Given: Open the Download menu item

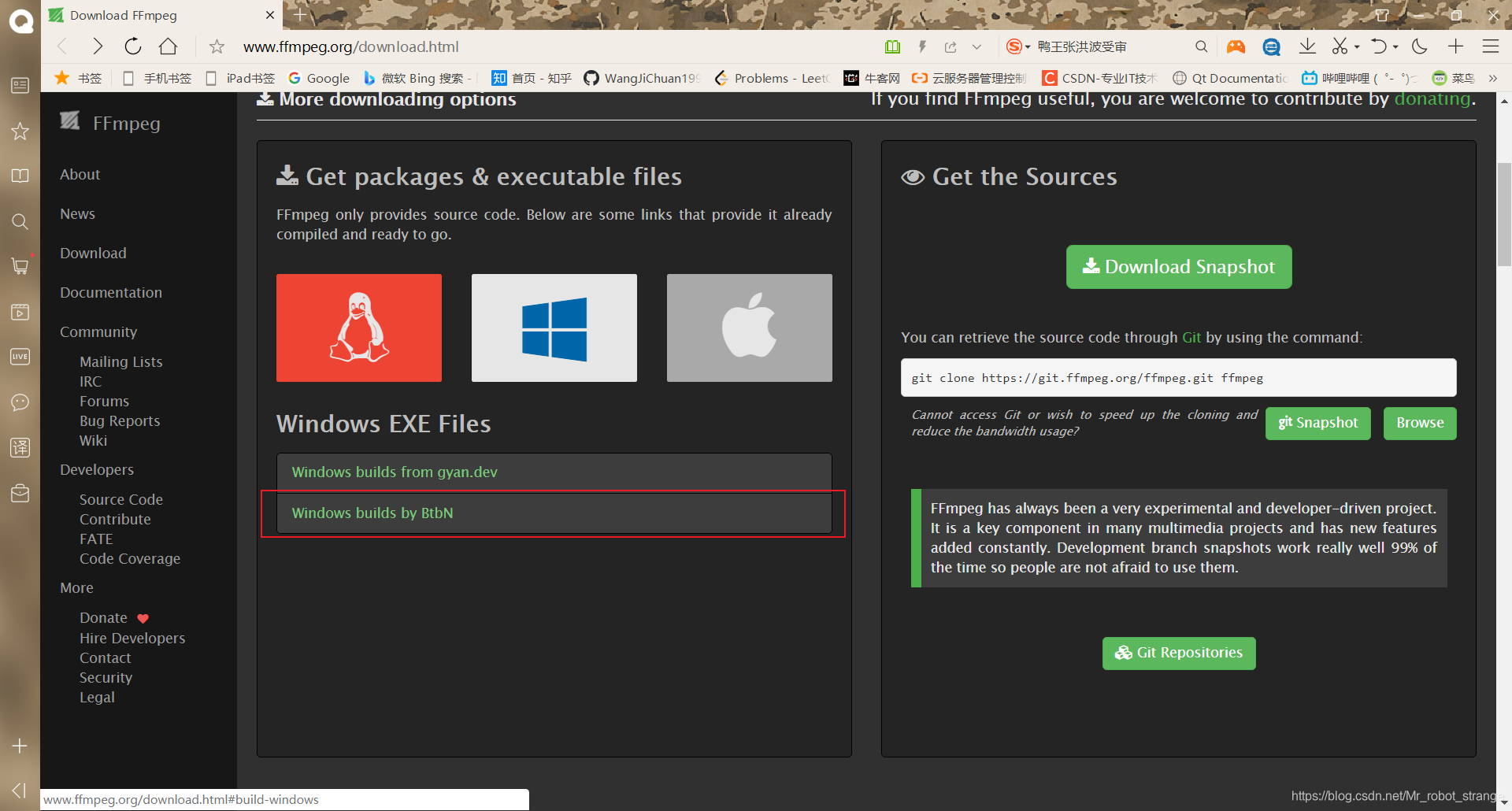Looking at the screenshot, I should (x=93, y=253).
